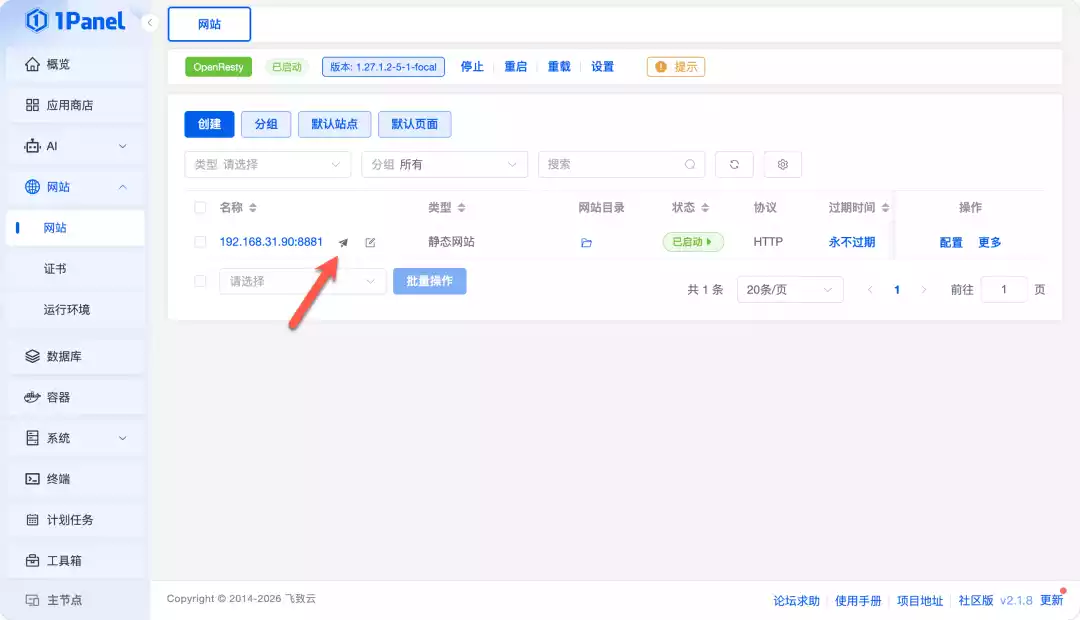Open the site via the paper-plane launch icon
1080x620 pixels.
[343, 241]
